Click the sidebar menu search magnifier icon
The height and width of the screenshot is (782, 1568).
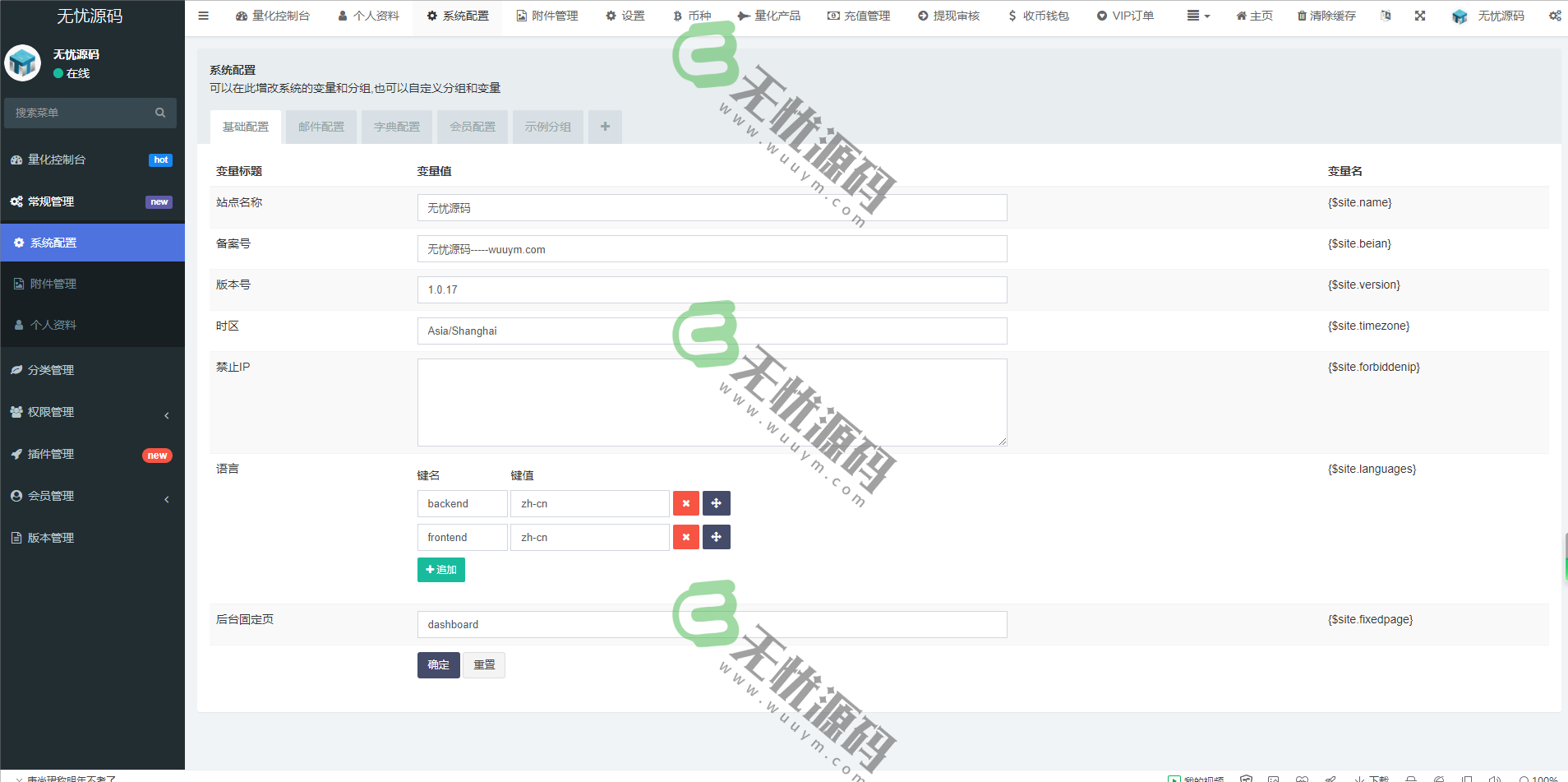coord(159,113)
